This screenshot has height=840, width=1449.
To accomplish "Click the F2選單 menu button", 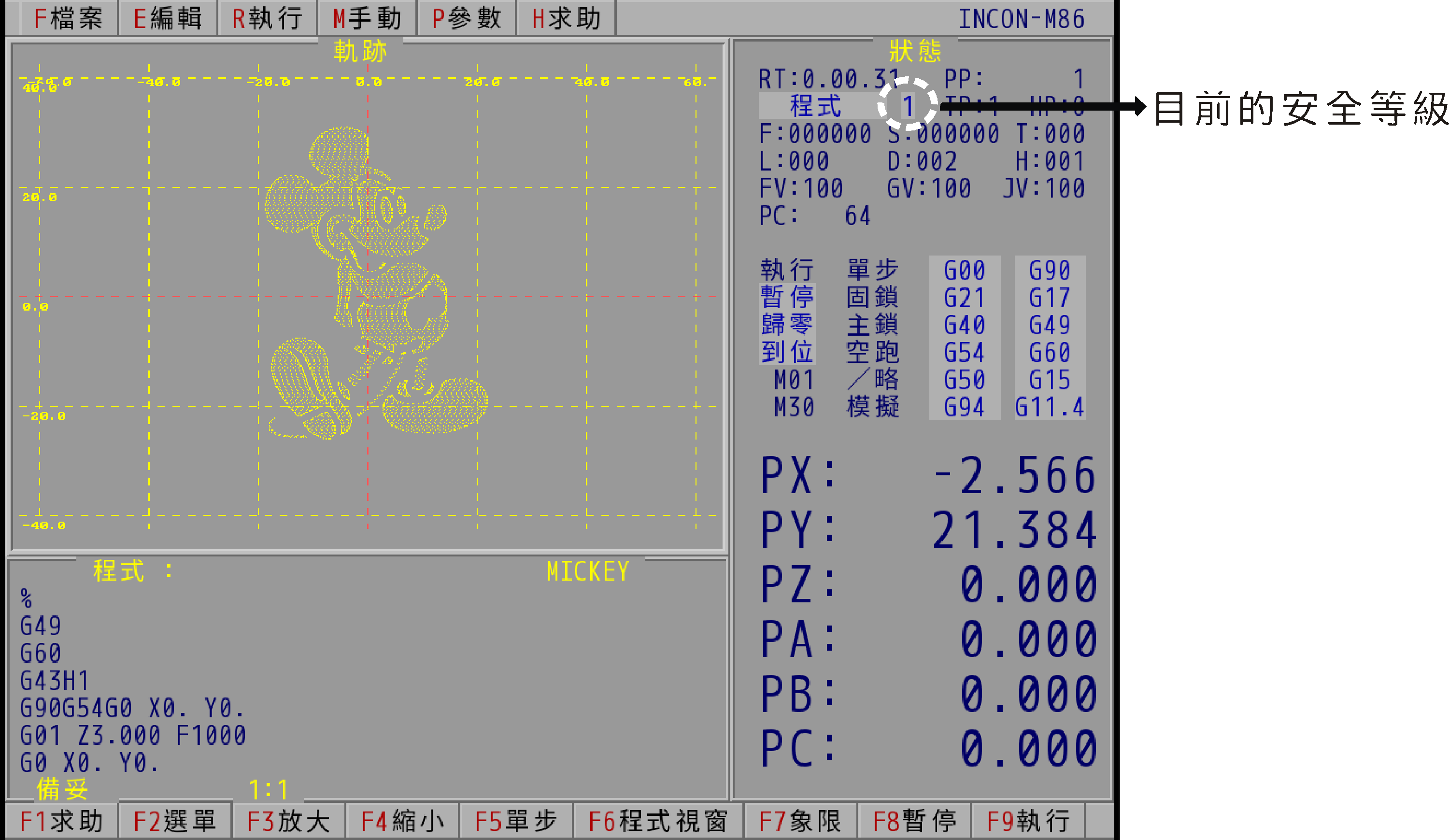I will [175, 821].
